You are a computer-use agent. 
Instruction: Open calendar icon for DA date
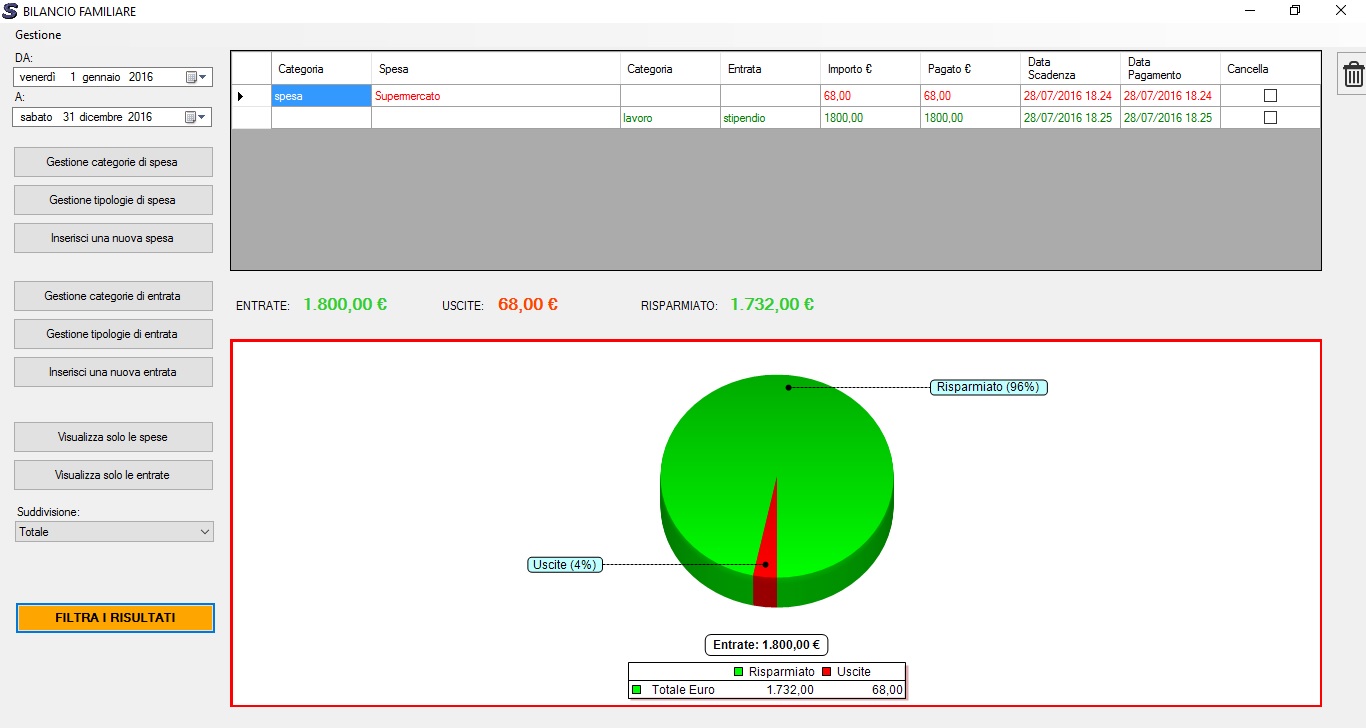coord(191,77)
